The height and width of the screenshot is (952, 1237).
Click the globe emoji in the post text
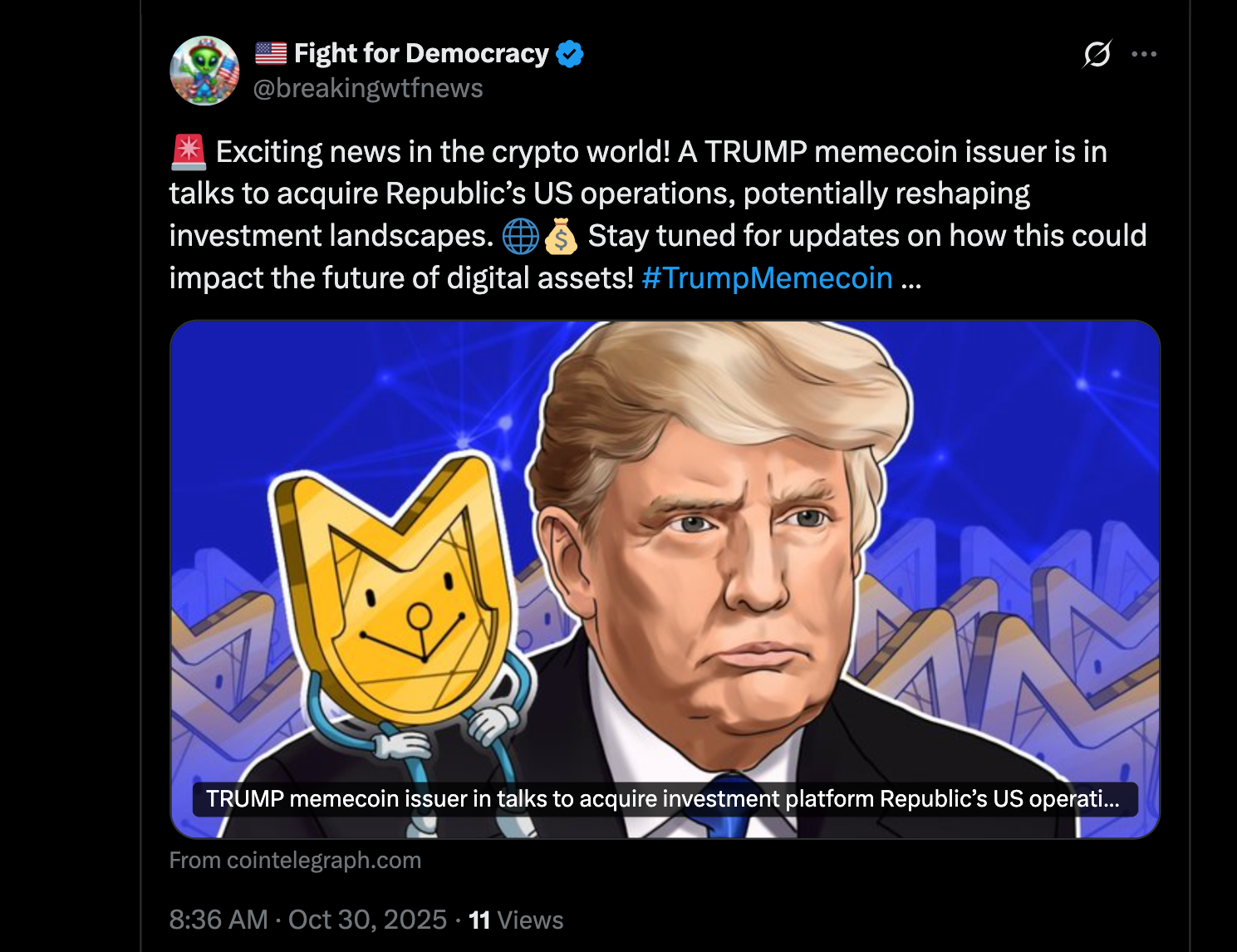(521, 236)
